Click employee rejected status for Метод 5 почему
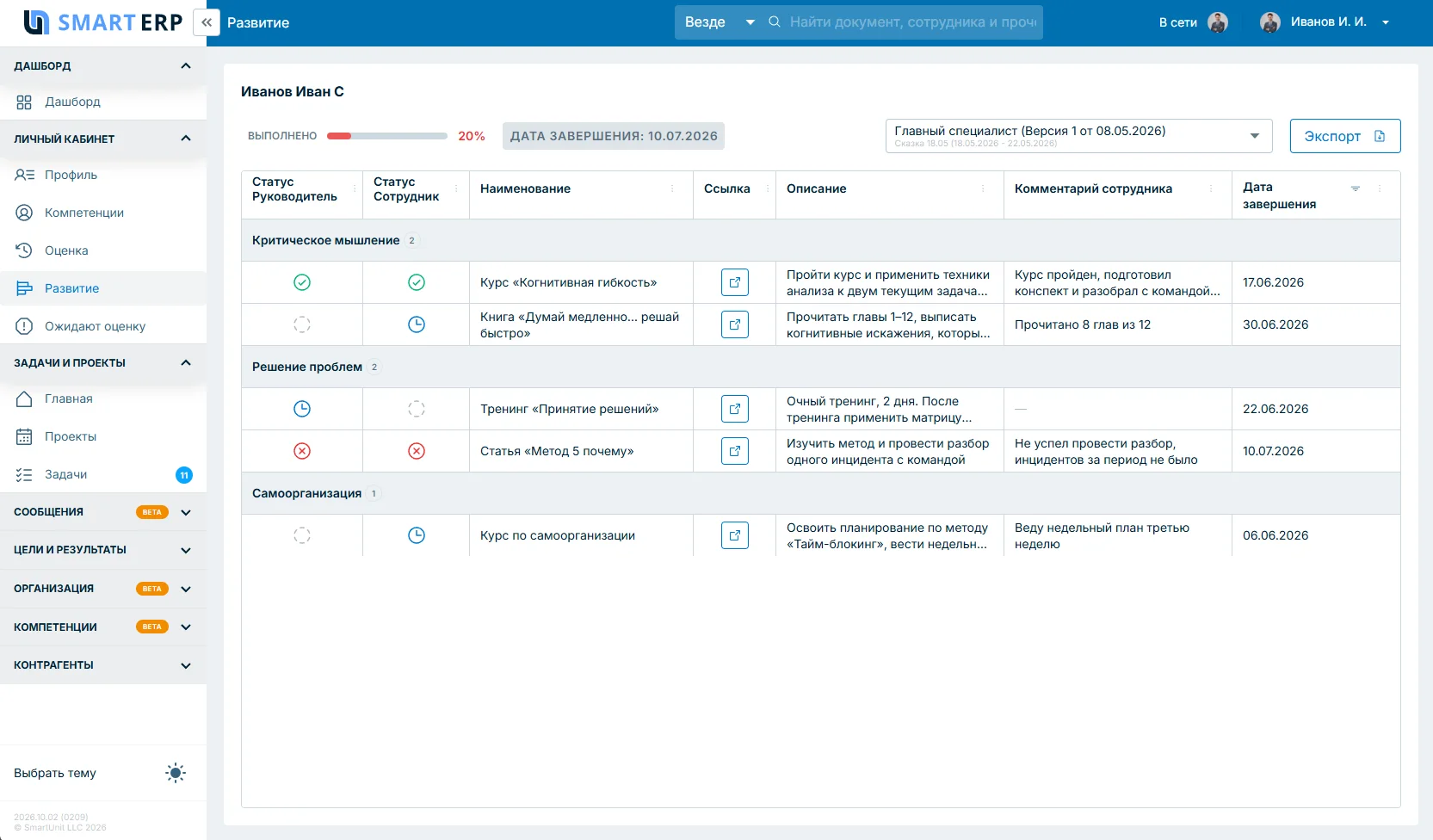The width and height of the screenshot is (1433, 840). click(x=417, y=451)
